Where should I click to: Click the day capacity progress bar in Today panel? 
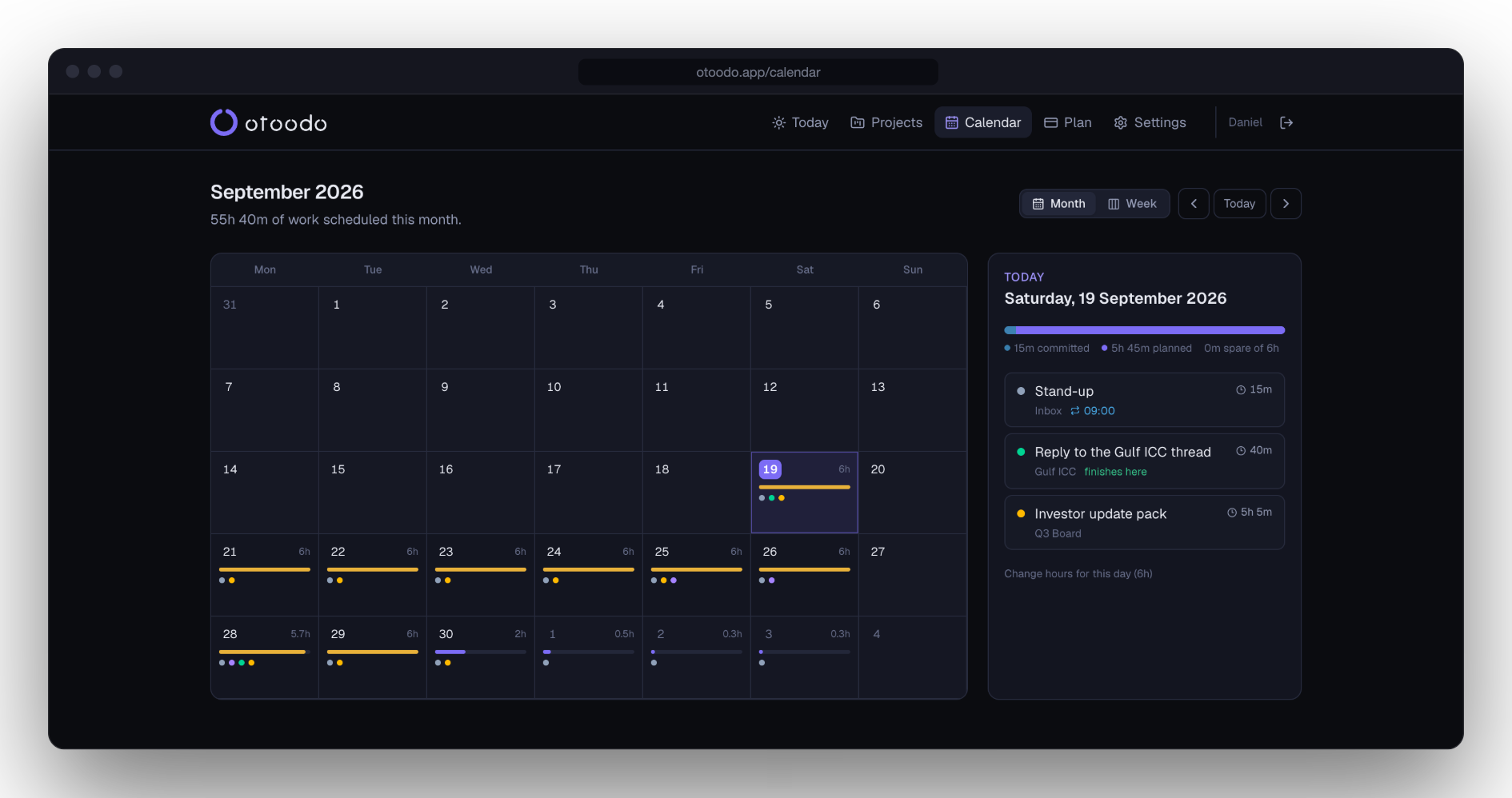[1145, 330]
